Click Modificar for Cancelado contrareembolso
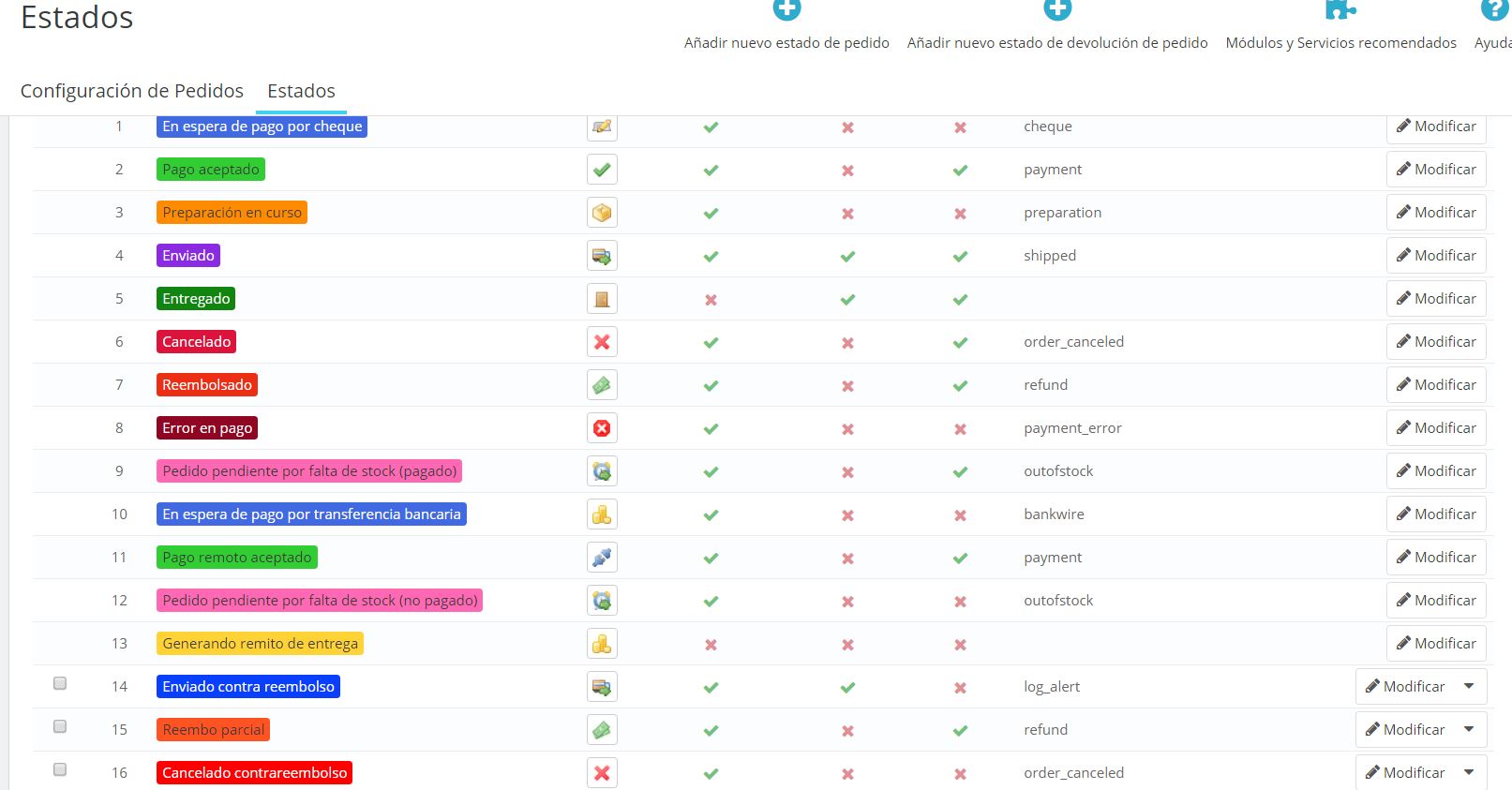The height and width of the screenshot is (790, 1512). coord(1405,773)
